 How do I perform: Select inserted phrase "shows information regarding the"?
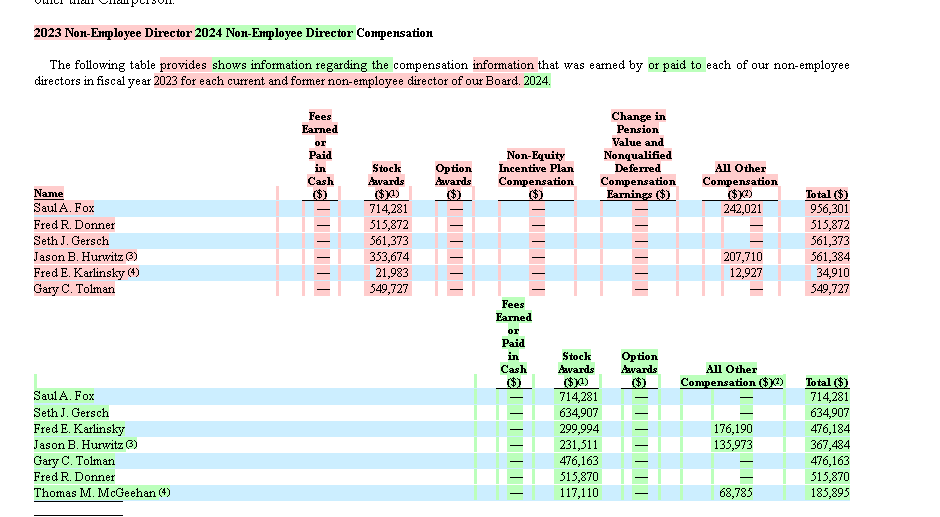(x=301, y=65)
